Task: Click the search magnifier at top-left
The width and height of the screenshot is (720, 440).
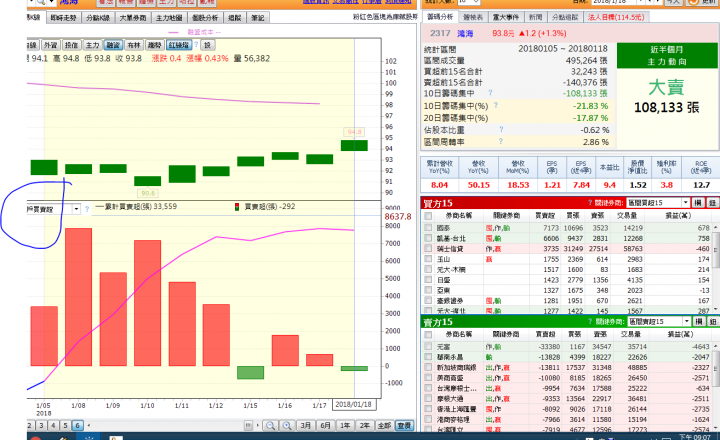Action: tap(40, 2)
